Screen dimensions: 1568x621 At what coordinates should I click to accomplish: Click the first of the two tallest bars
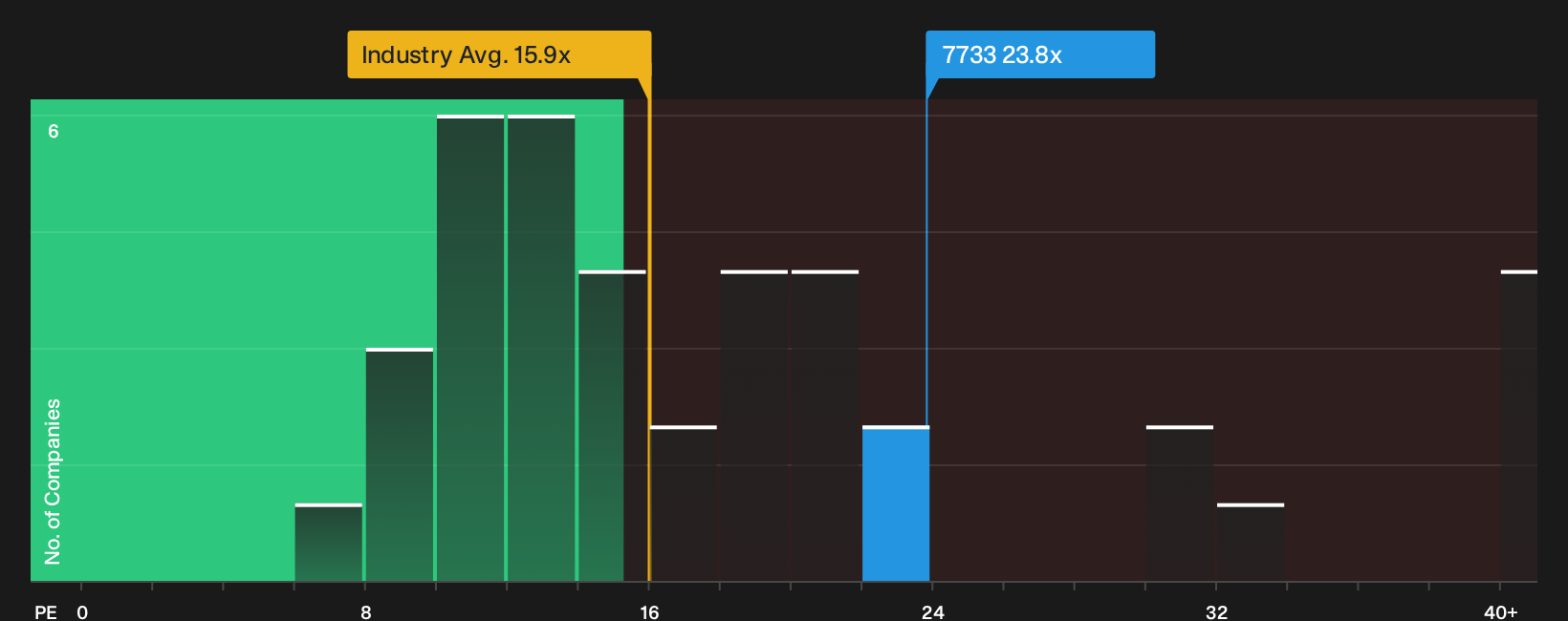coord(470,348)
